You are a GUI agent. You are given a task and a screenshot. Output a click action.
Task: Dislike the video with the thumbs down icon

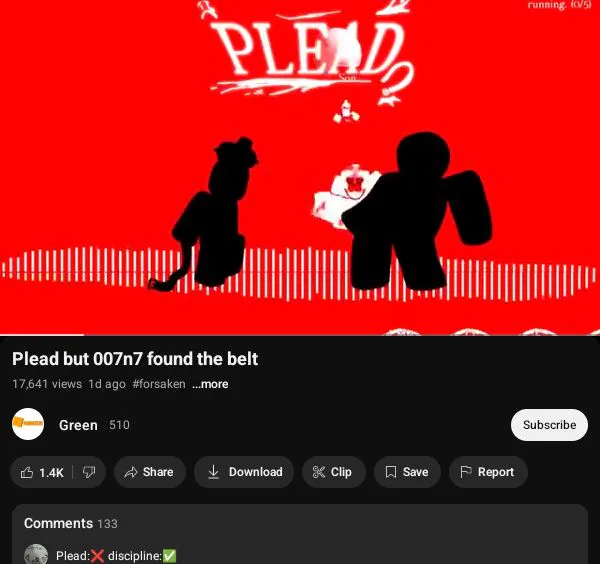coord(89,472)
